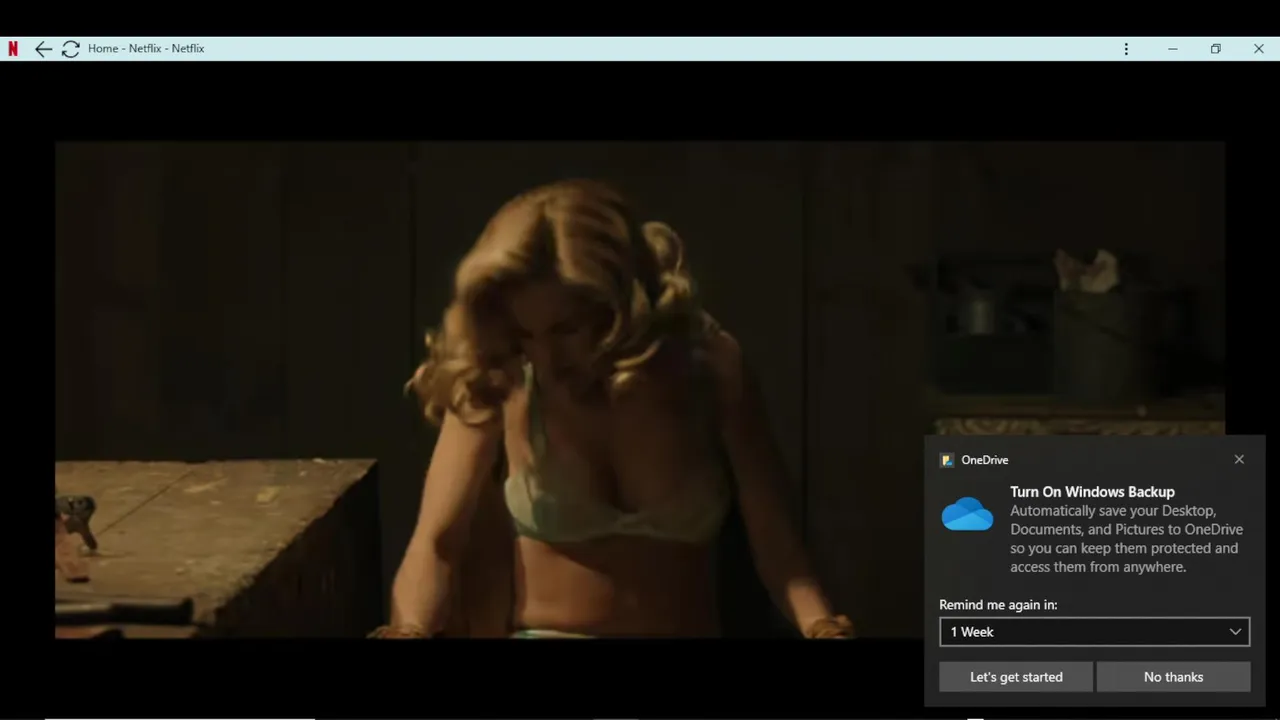Refresh the Netflix page
The width and height of the screenshot is (1280, 720).
point(70,49)
